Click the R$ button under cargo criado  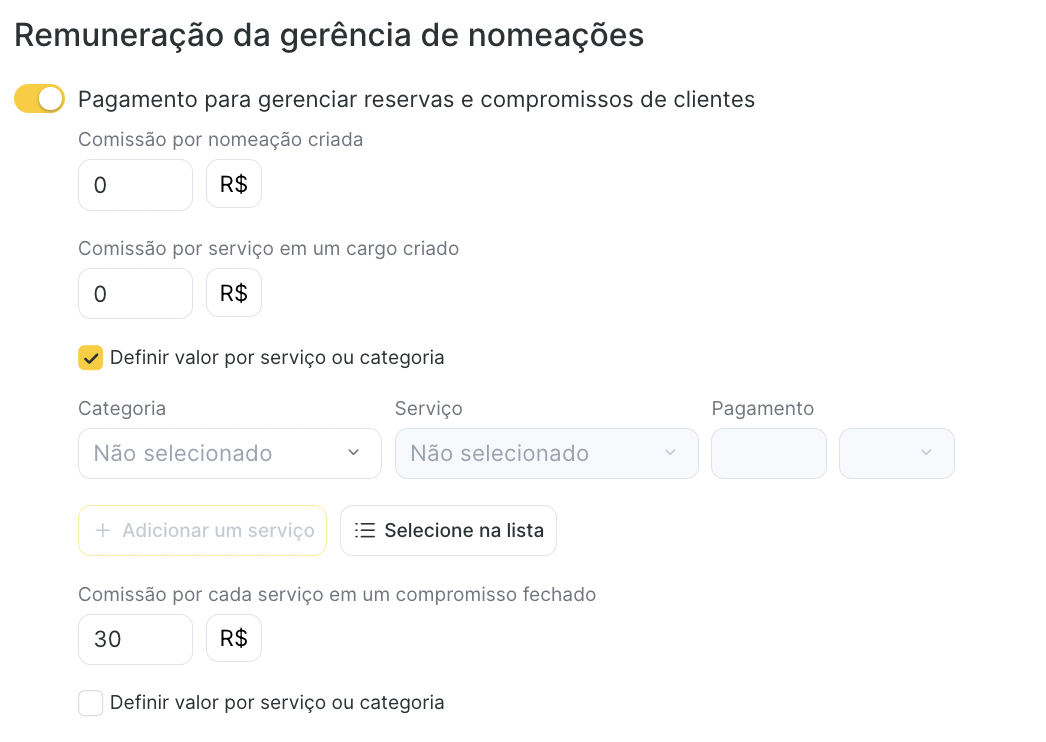coord(233,292)
